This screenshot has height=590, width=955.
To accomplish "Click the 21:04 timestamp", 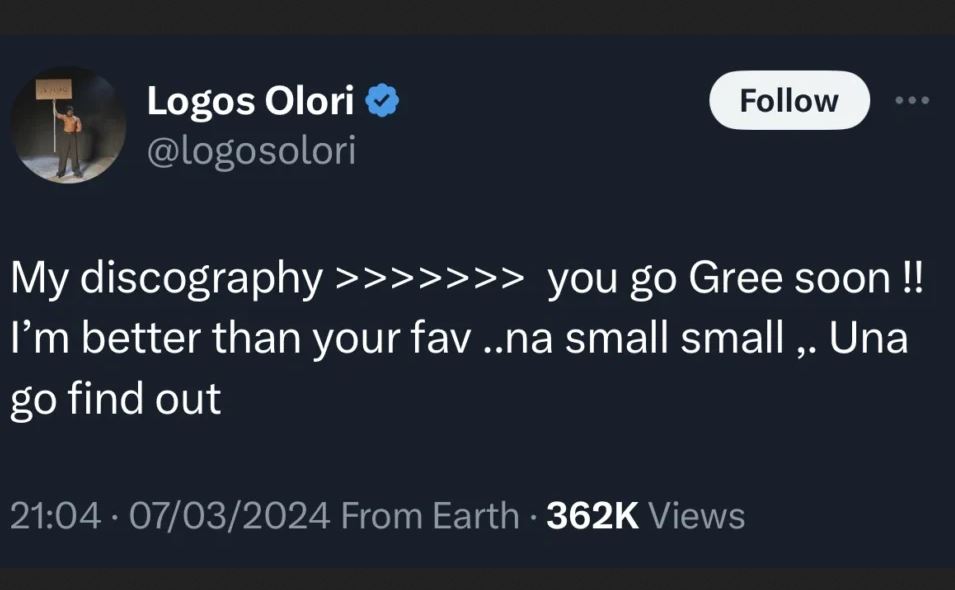I will pos(55,516).
